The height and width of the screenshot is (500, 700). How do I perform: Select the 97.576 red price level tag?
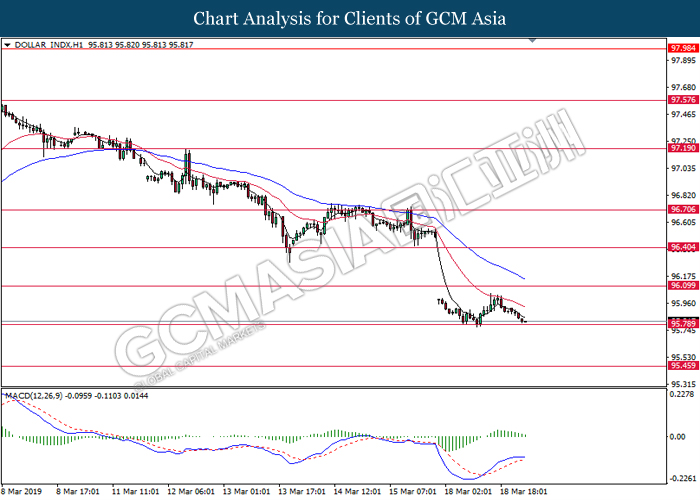[683, 100]
